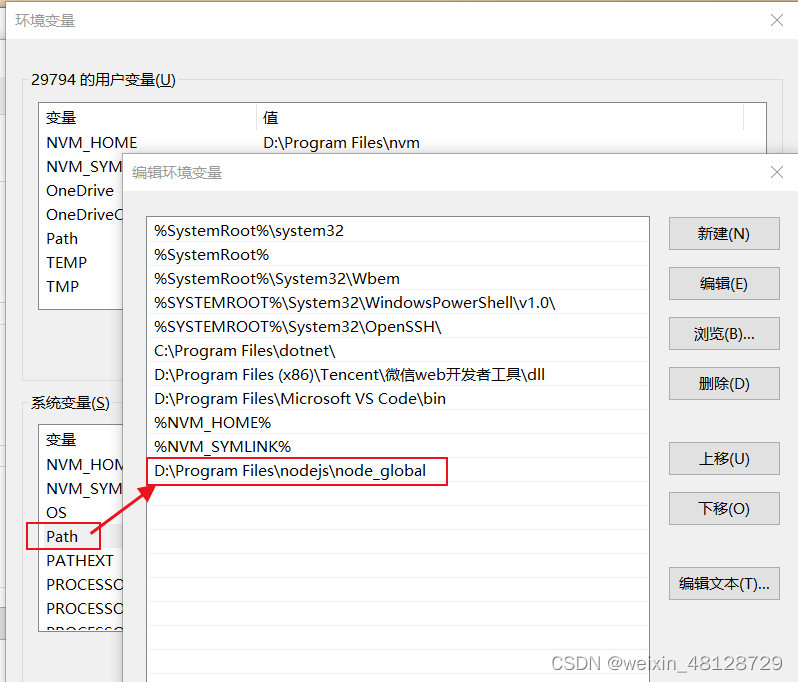Select the %SystemRoot%\System32\Wbem entry
Image resolution: width=798 pixels, height=682 pixels.
pyautogui.click(x=398, y=278)
